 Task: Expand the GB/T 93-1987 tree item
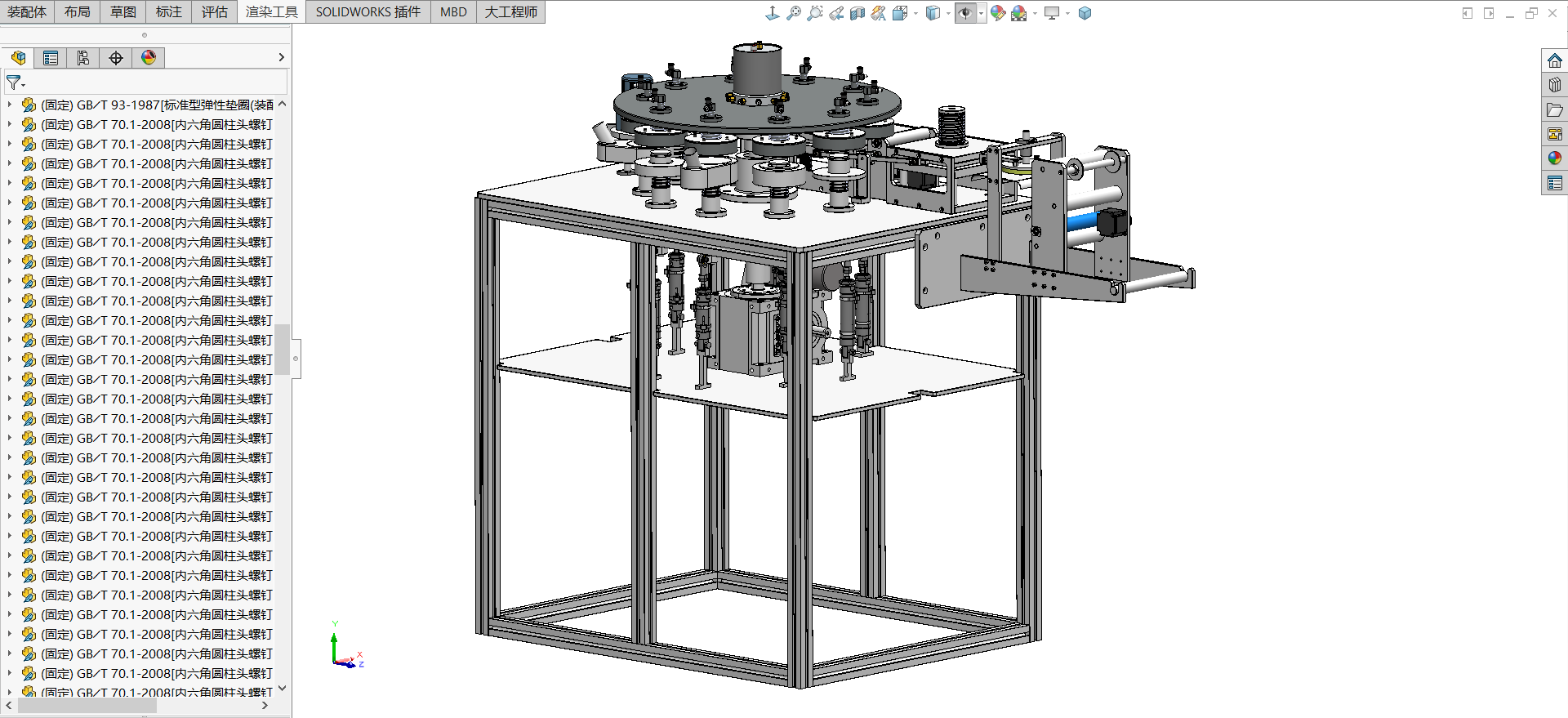(10, 105)
